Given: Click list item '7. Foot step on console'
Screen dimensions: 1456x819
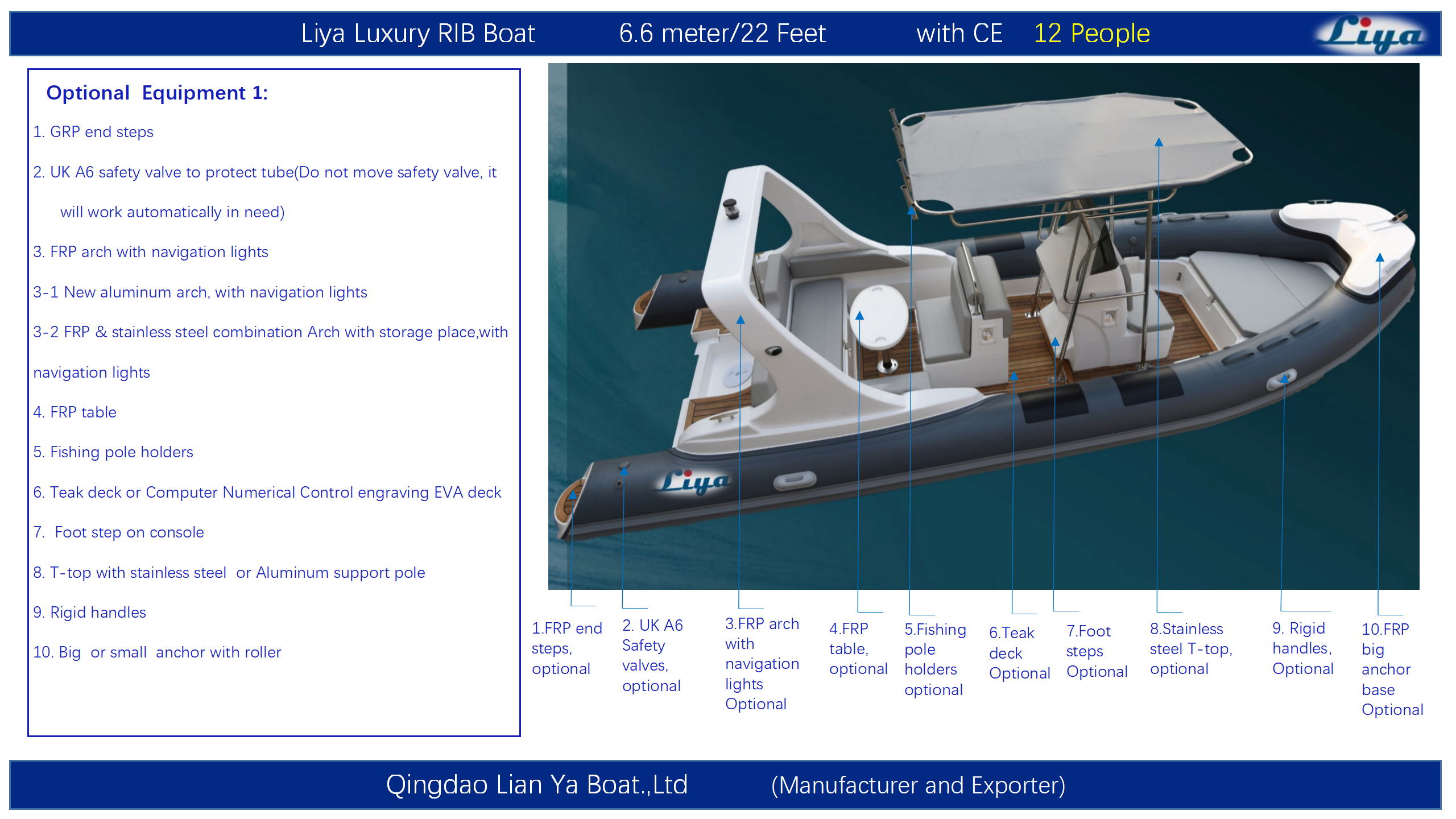Looking at the screenshot, I should 118,532.
